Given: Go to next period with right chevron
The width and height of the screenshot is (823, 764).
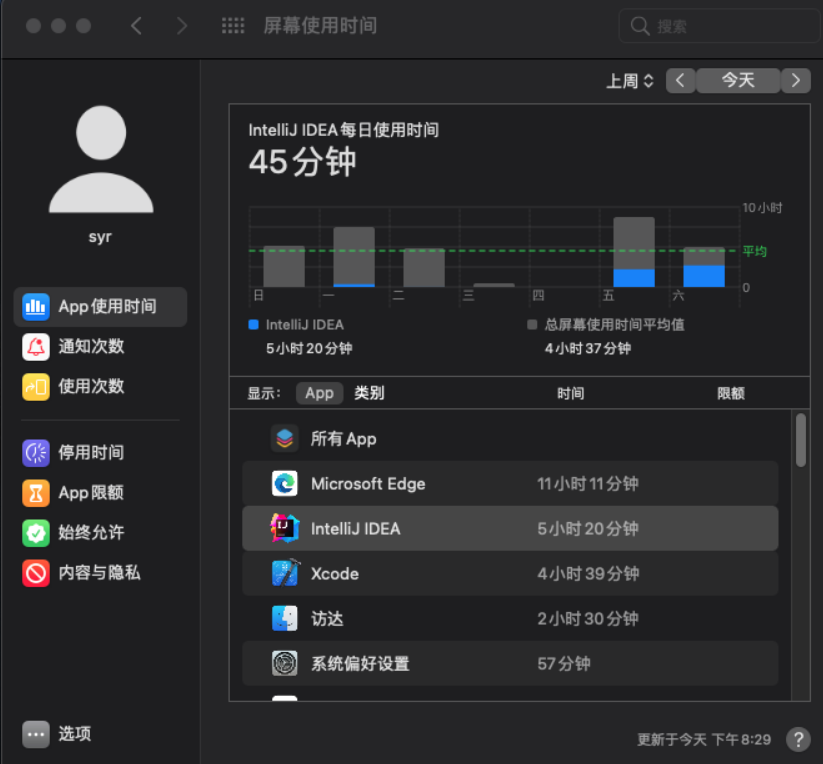Looking at the screenshot, I should [796, 81].
